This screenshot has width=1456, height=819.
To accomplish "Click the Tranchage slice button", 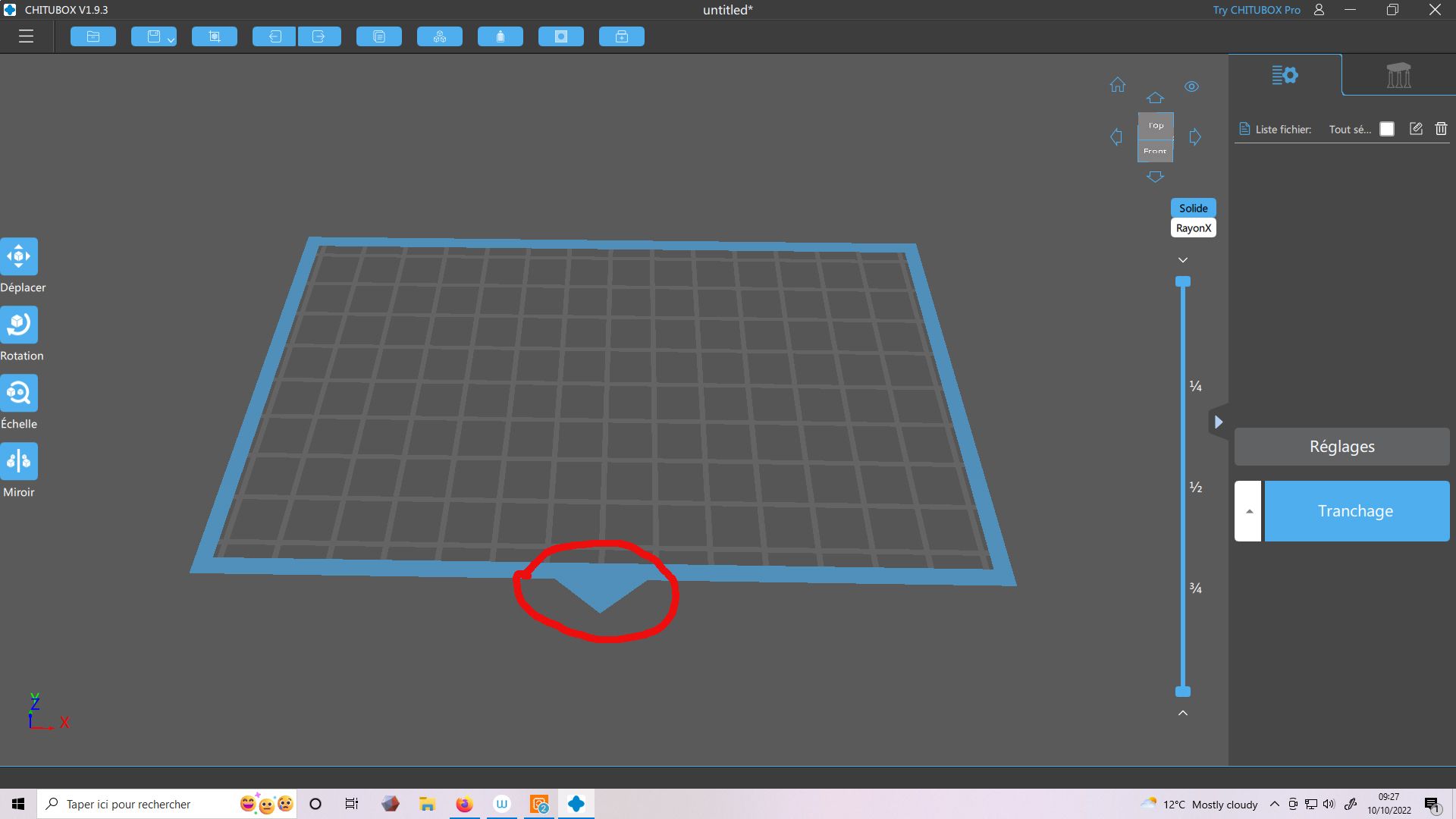I will 1356,511.
